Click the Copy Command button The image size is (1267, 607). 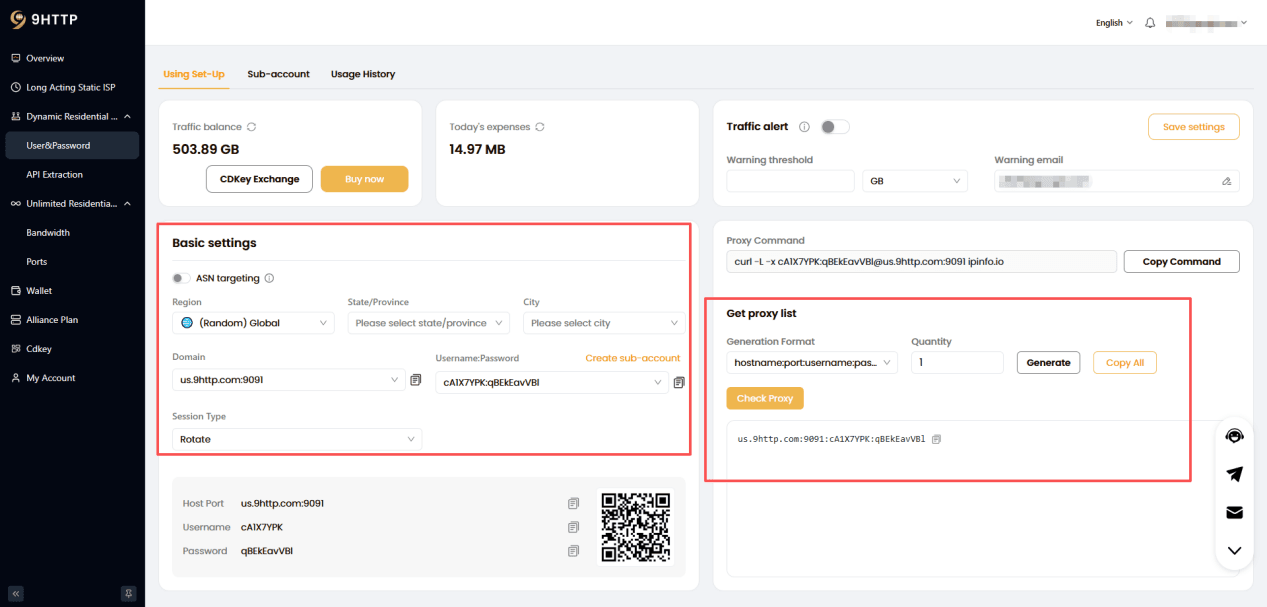(x=1181, y=261)
